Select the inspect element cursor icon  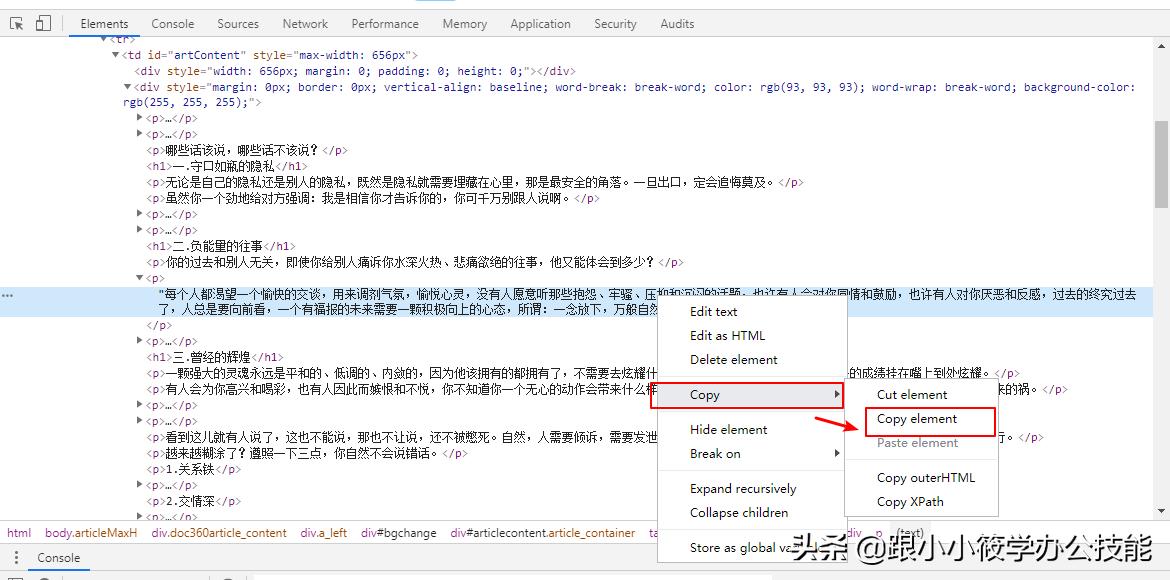[16, 22]
